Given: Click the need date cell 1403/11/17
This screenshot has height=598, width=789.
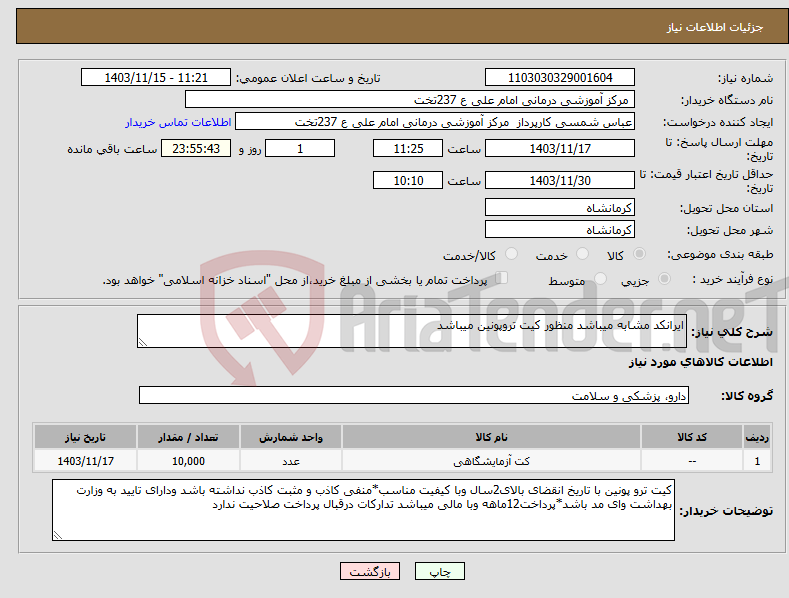Looking at the screenshot, I should click(x=85, y=461).
